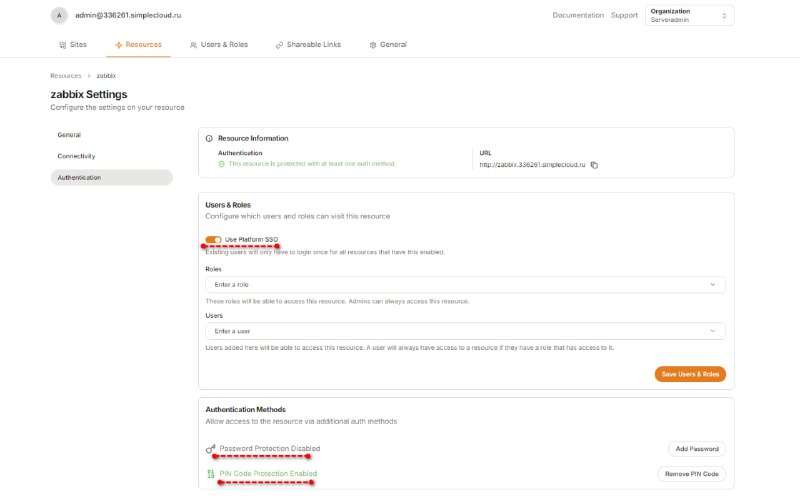
Task: Switch to the Resources tab
Action: 138,45
